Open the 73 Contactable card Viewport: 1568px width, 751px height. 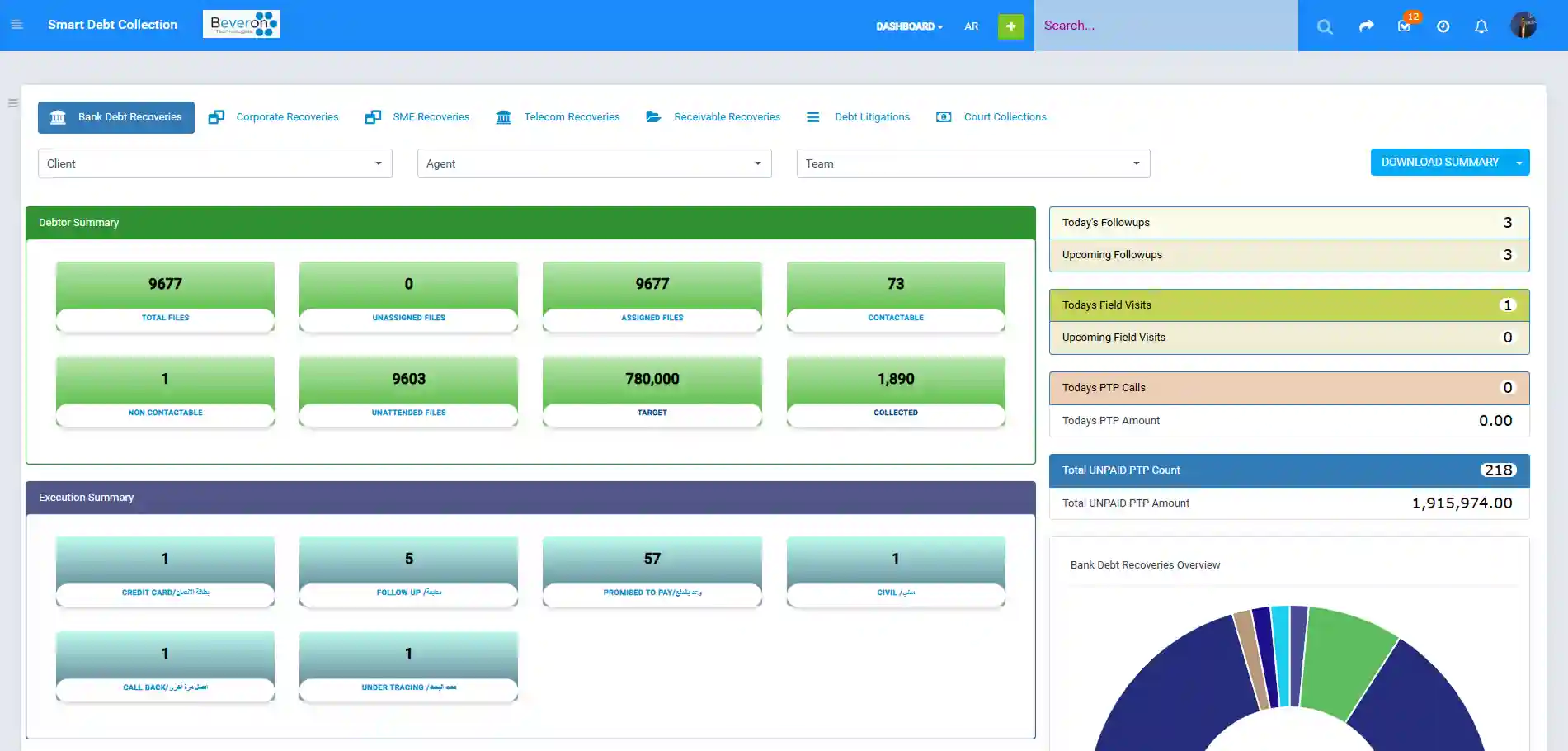tap(896, 297)
